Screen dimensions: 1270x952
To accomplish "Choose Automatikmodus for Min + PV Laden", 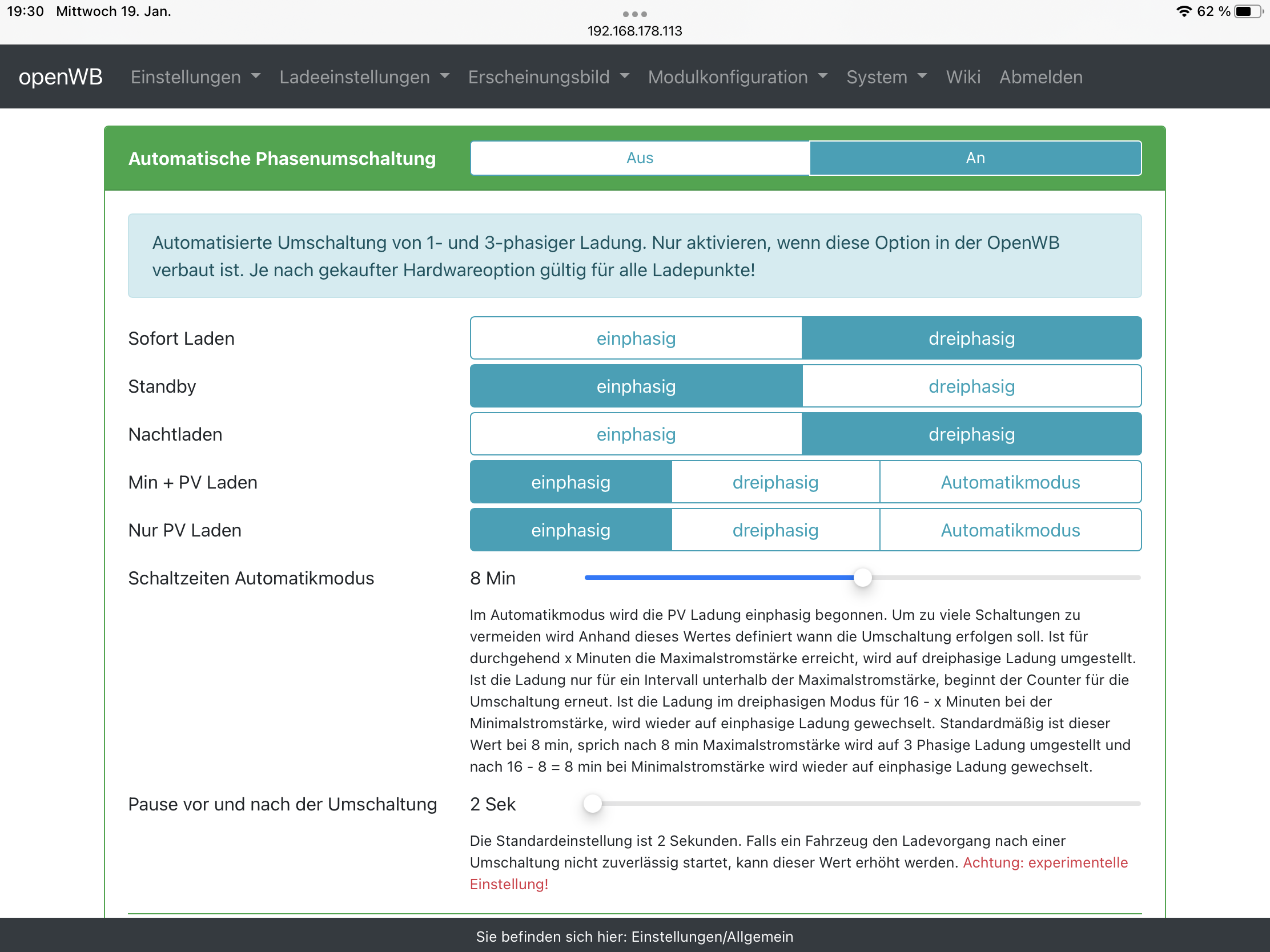I will (1010, 482).
